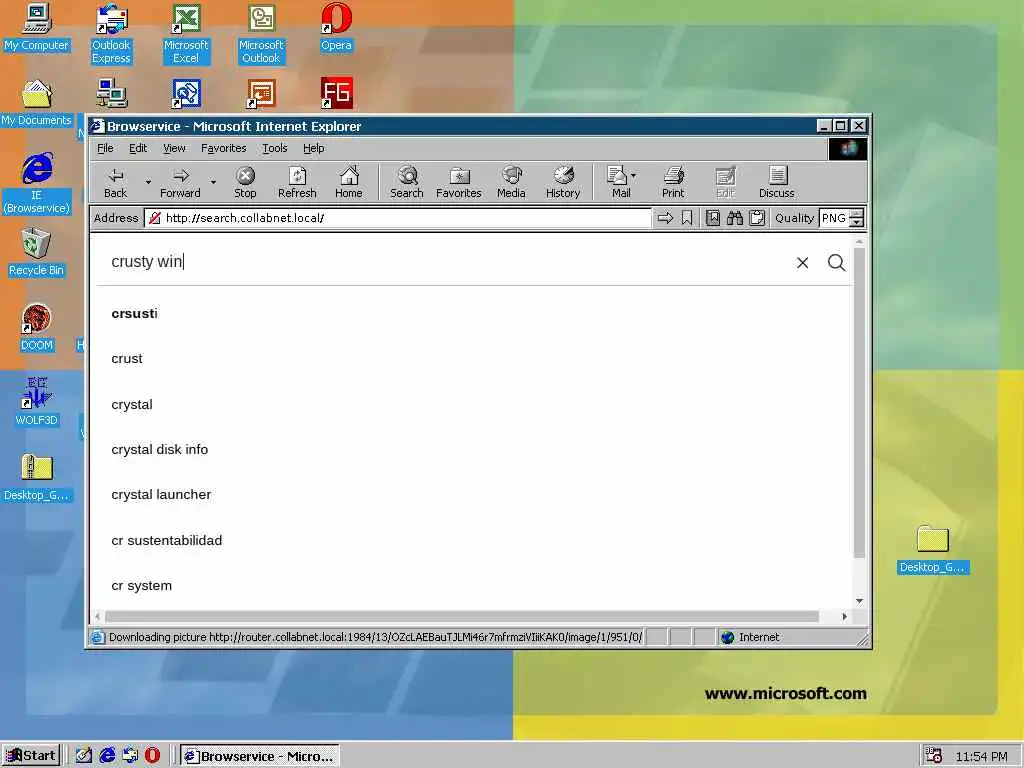Refresh the page using Refresh button
Viewport: 1024px width, 768px height.
297,182
